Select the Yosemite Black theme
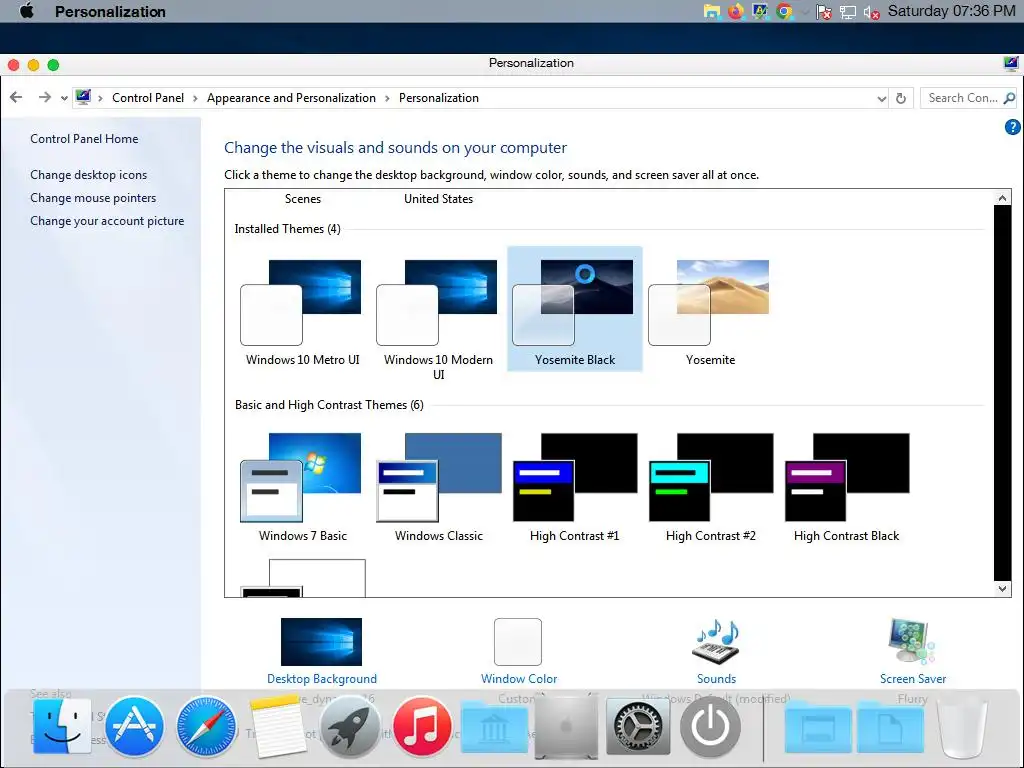Image resolution: width=1024 pixels, height=768 pixels. [575, 309]
